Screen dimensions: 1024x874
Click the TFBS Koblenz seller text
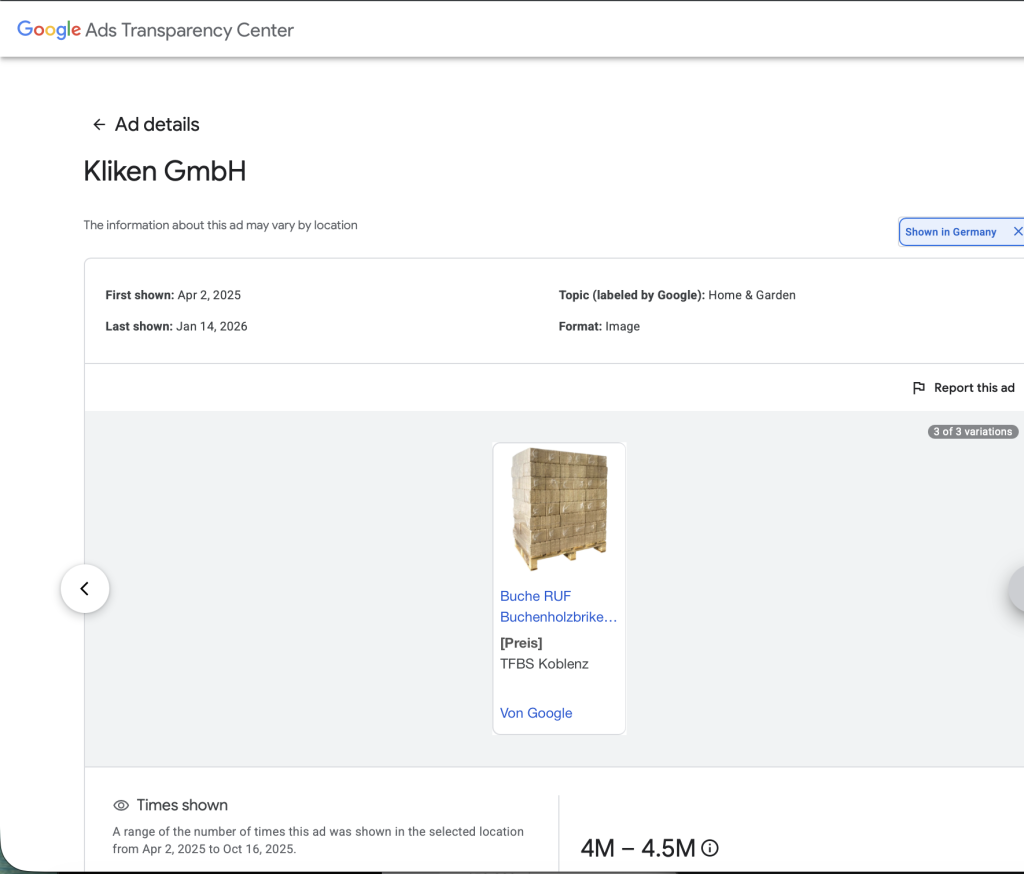click(544, 664)
